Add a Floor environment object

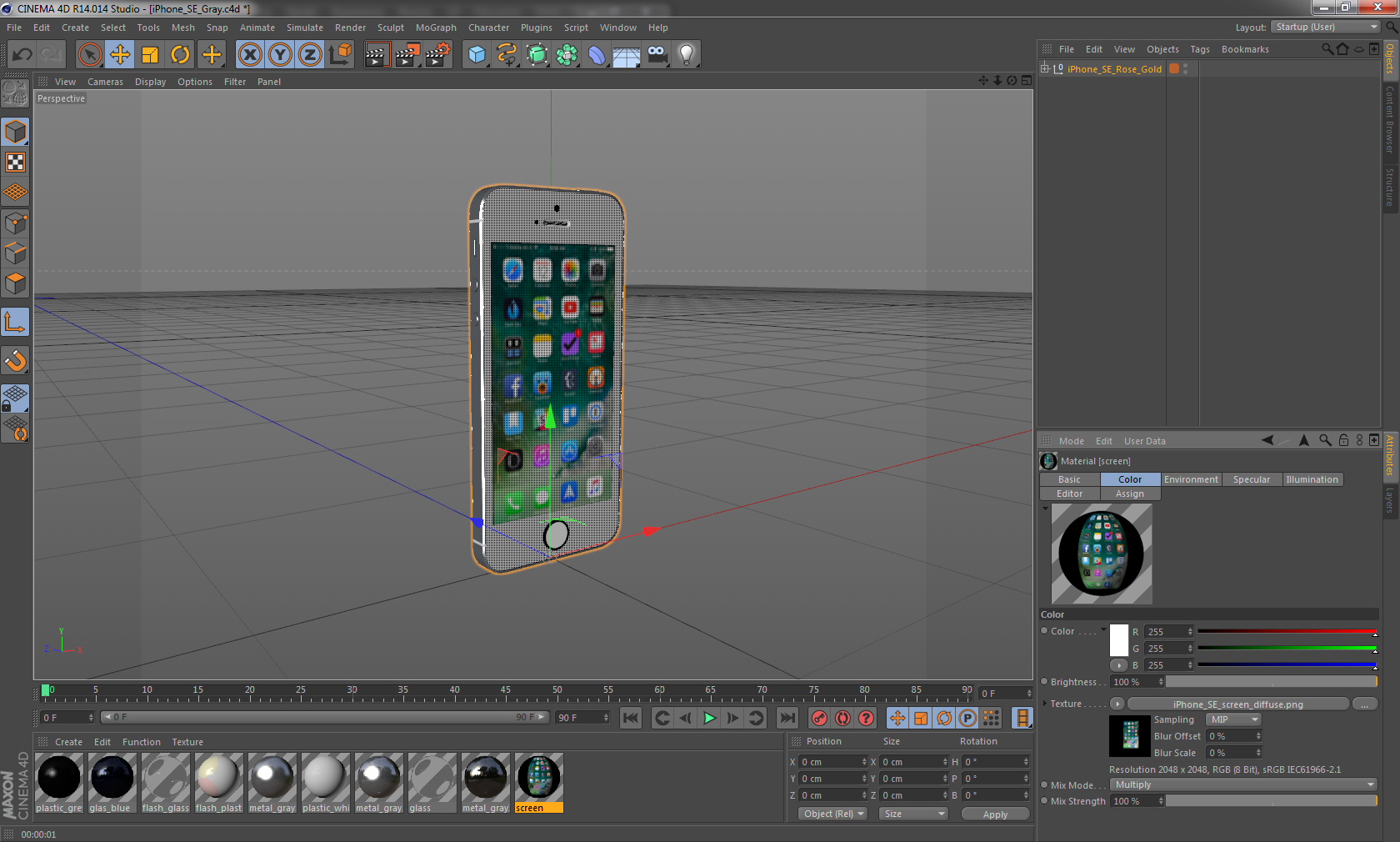tap(627, 55)
